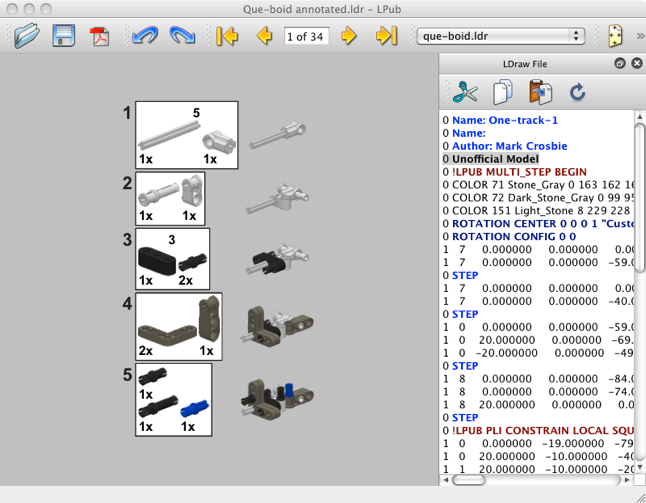The height and width of the screenshot is (503, 646).
Task: Jump to the first page
Action: click(x=228, y=37)
